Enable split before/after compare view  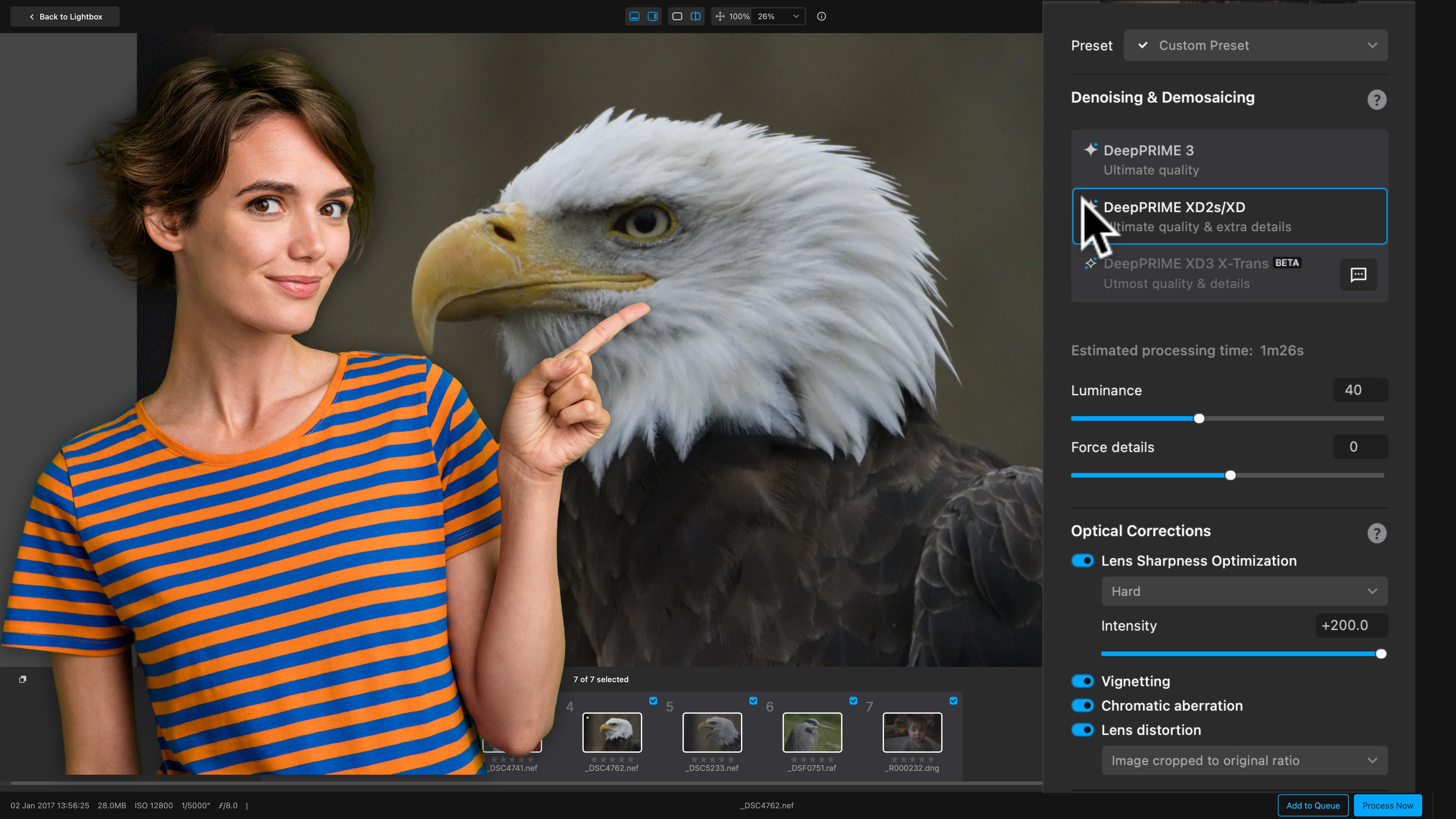click(695, 16)
